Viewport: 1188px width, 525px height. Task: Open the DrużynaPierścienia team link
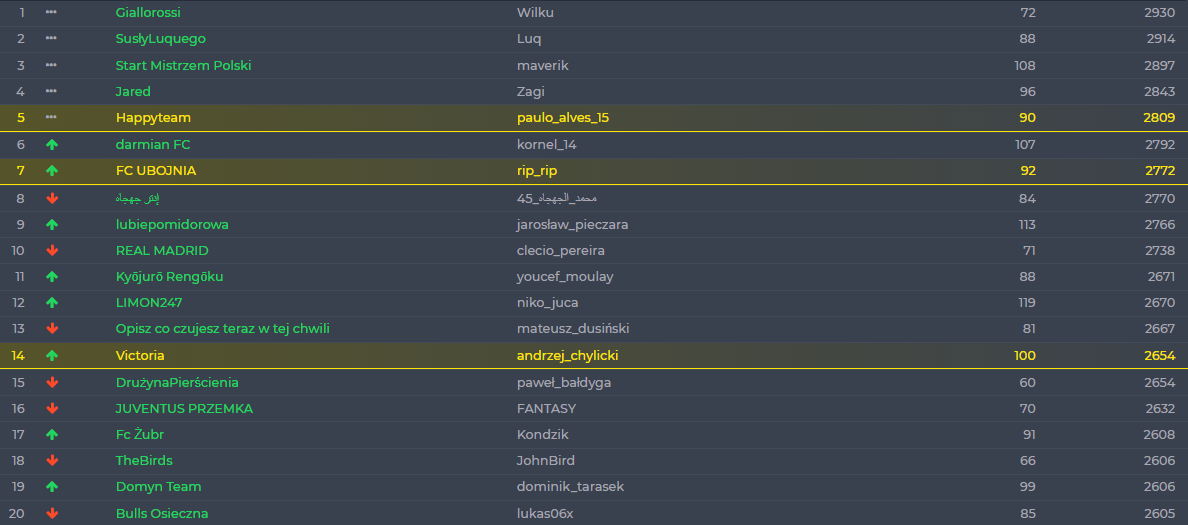pos(177,383)
